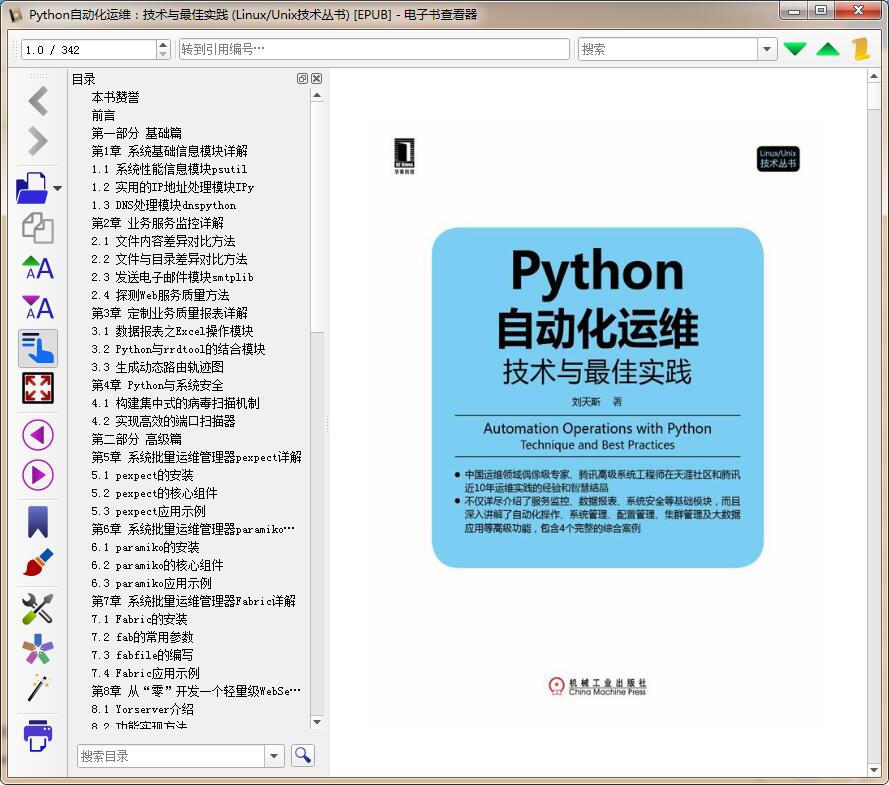Jump to 第3章 定制业务质量报表详解
Image resolution: width=889 pixels, height=785 pixels.
170,313
